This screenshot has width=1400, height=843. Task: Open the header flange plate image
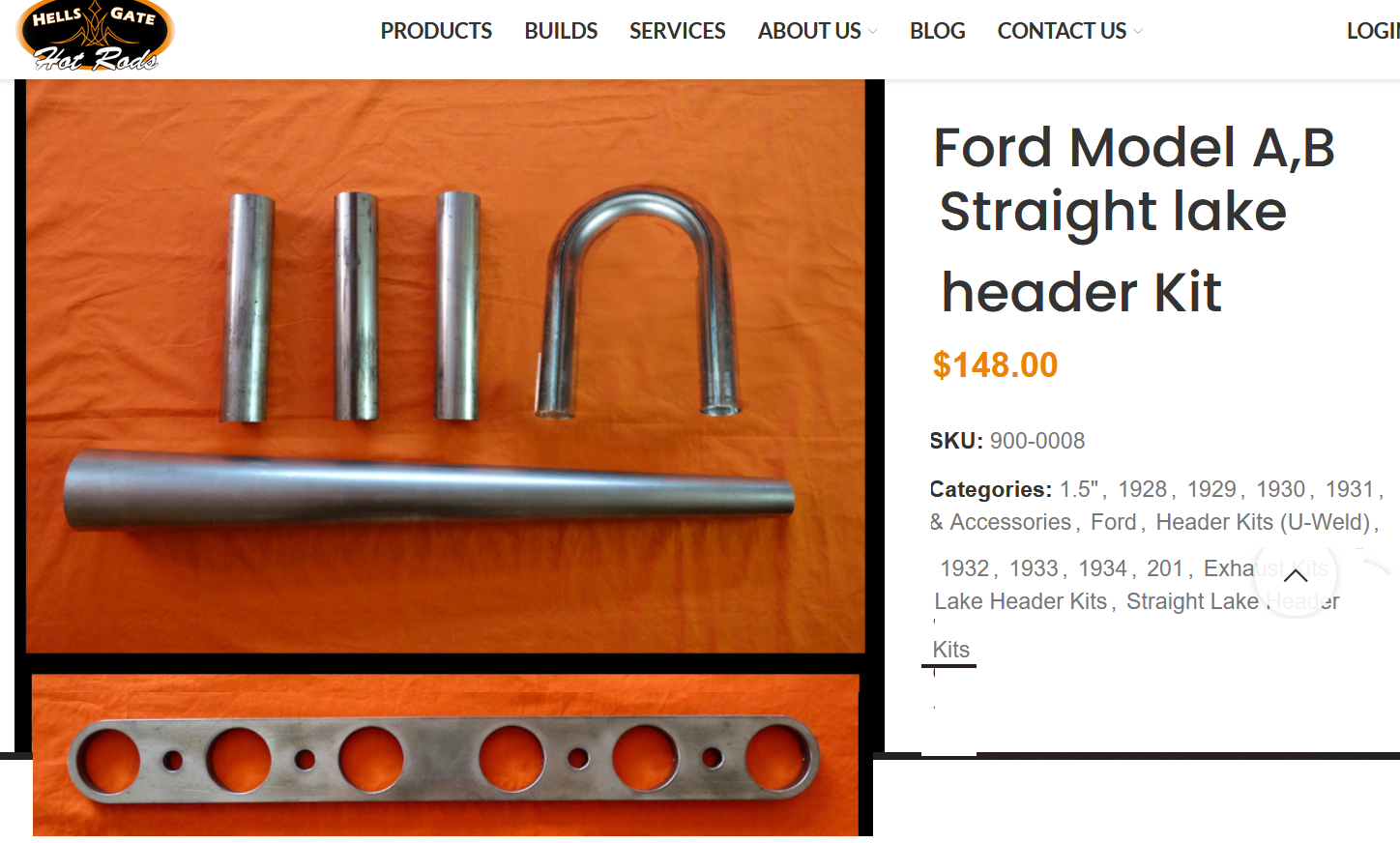click(x=446, y=755)
